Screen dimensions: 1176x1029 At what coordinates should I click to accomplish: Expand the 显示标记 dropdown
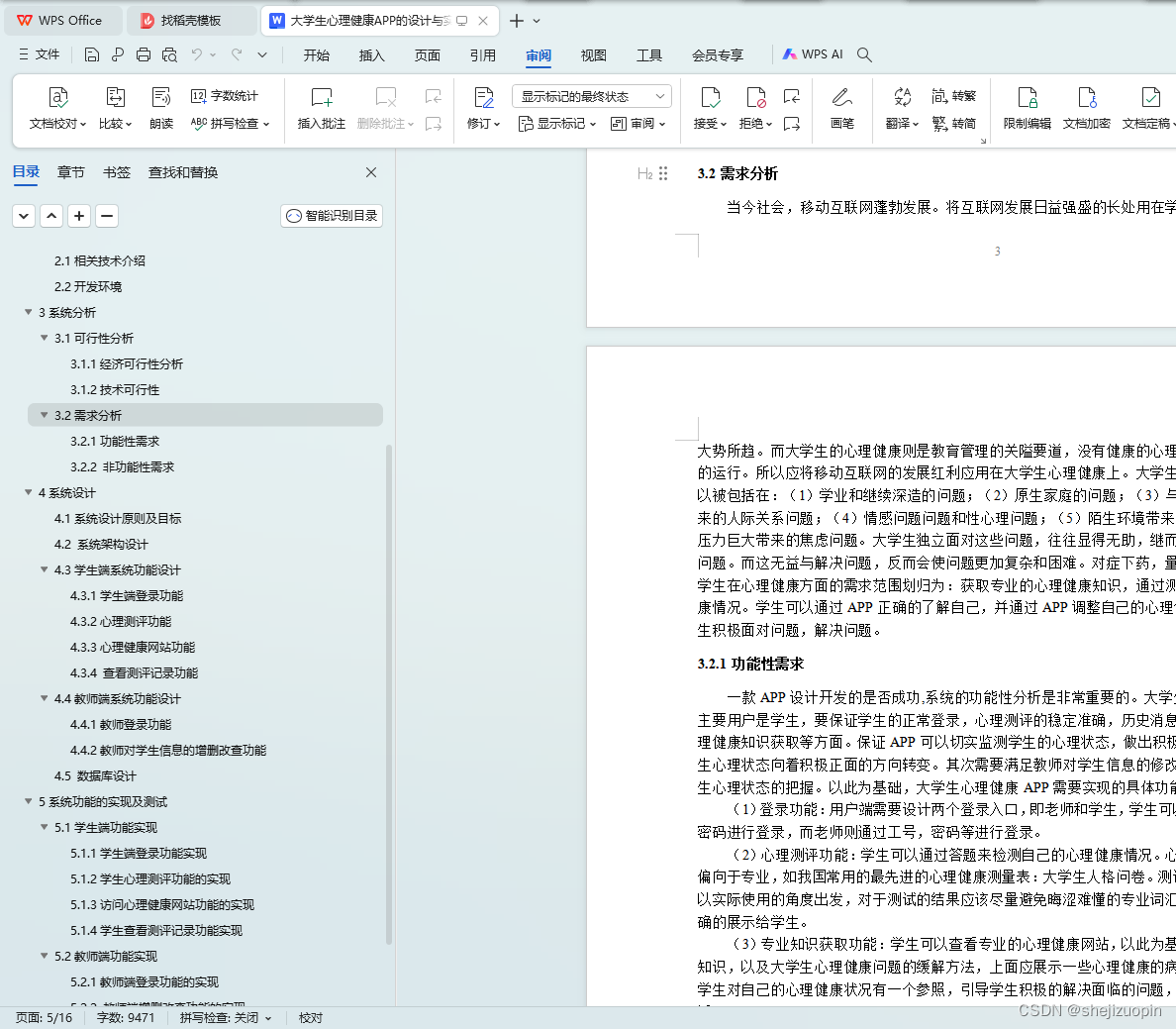point(557,123)
